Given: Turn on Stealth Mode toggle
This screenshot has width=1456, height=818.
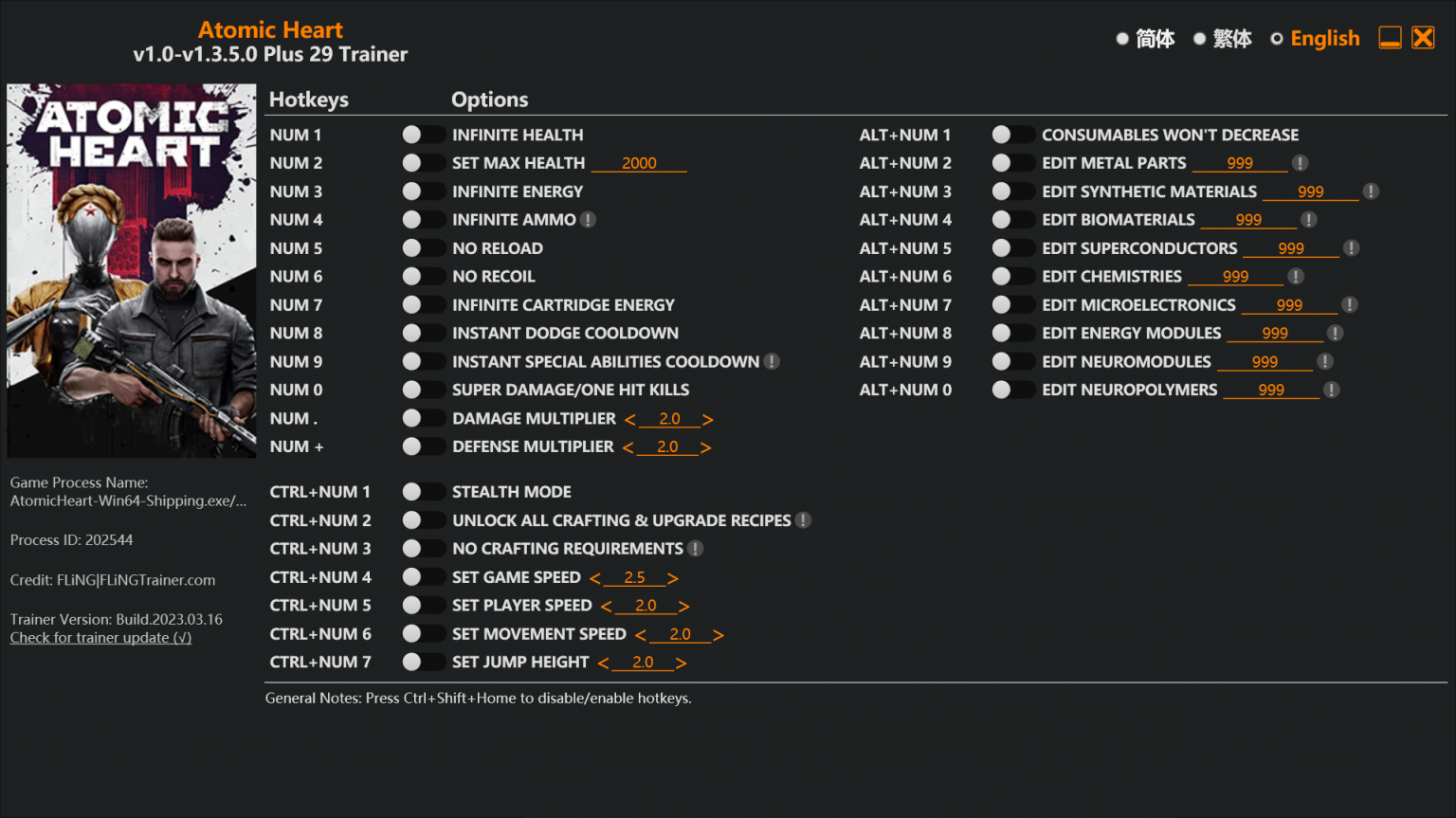Looking at the screenshot, I should pos(423,492).
